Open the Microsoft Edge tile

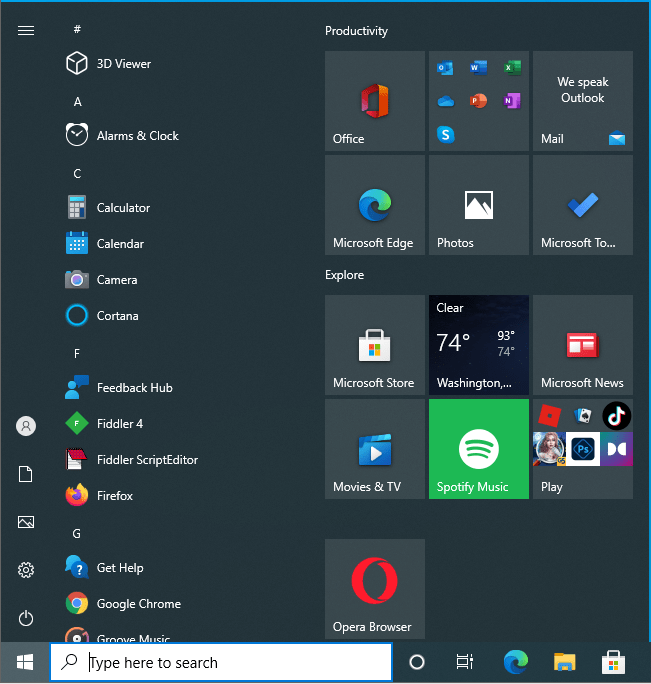(375, 205)
